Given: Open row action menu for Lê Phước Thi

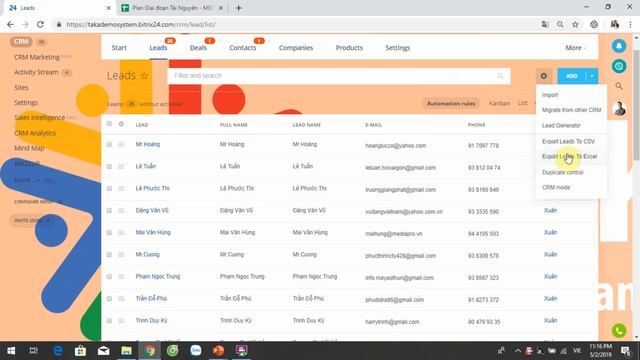Looking at the screenshot, I should [x=121, y=189].
